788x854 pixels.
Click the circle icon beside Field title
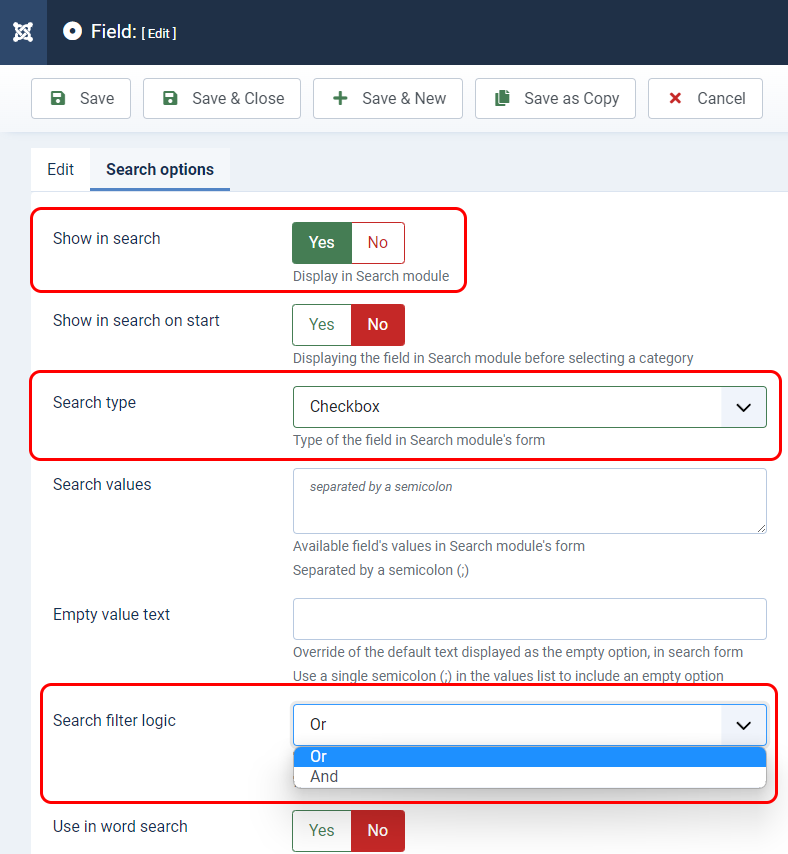point(72,32)
